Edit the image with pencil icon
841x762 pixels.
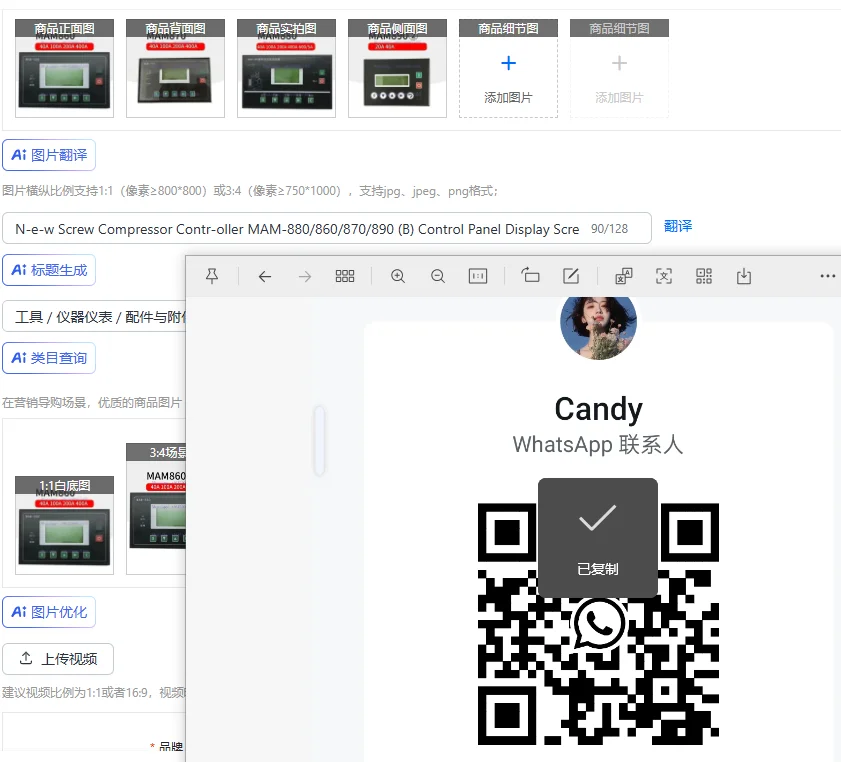571,276
